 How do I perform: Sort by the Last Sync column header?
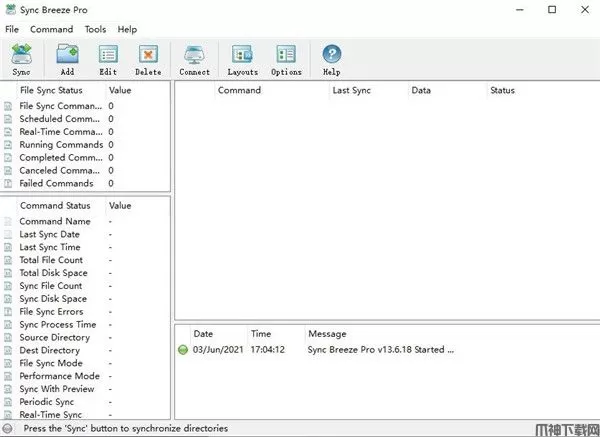353,90
